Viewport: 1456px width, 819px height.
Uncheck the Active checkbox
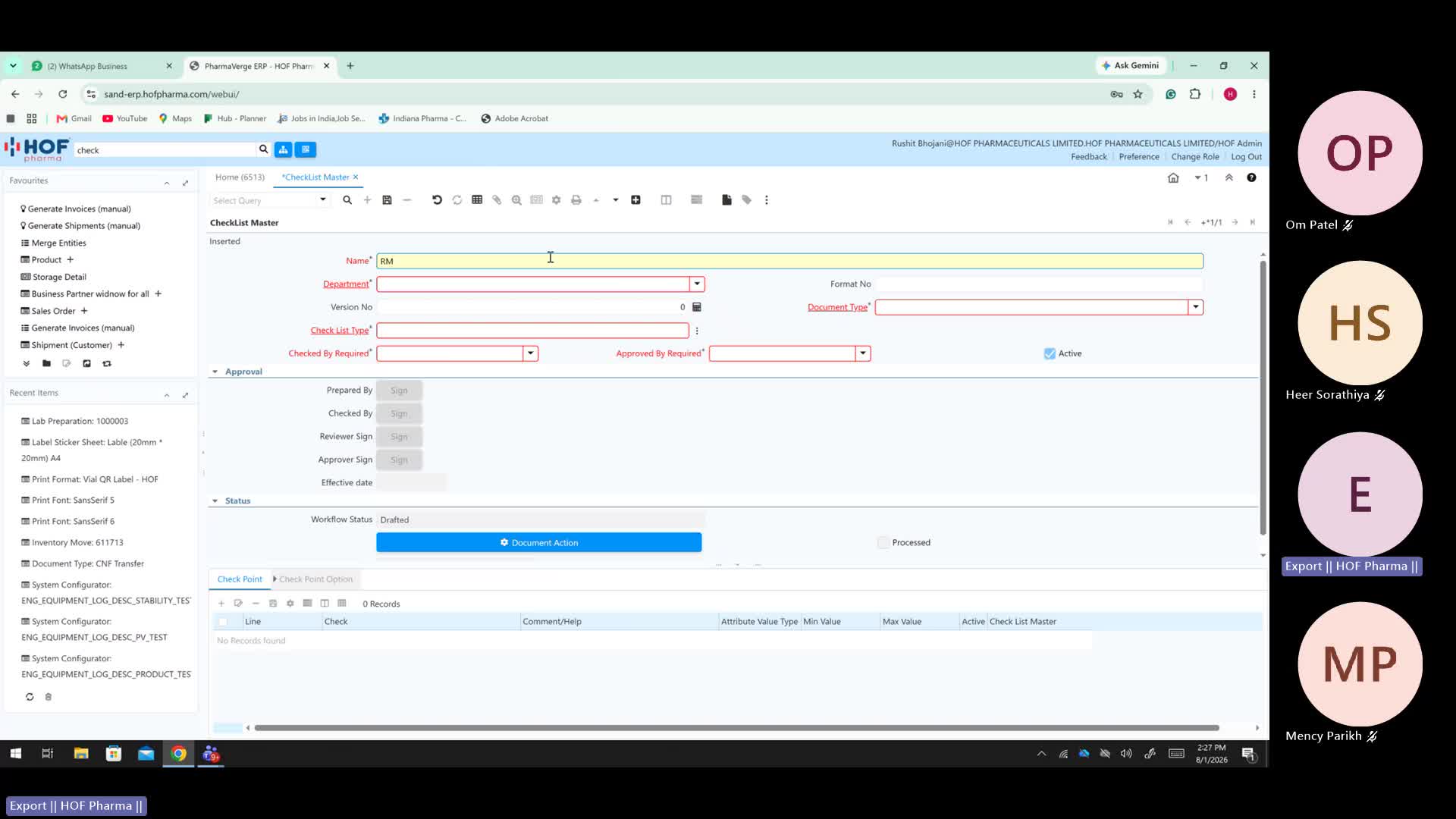point(1050,353)
